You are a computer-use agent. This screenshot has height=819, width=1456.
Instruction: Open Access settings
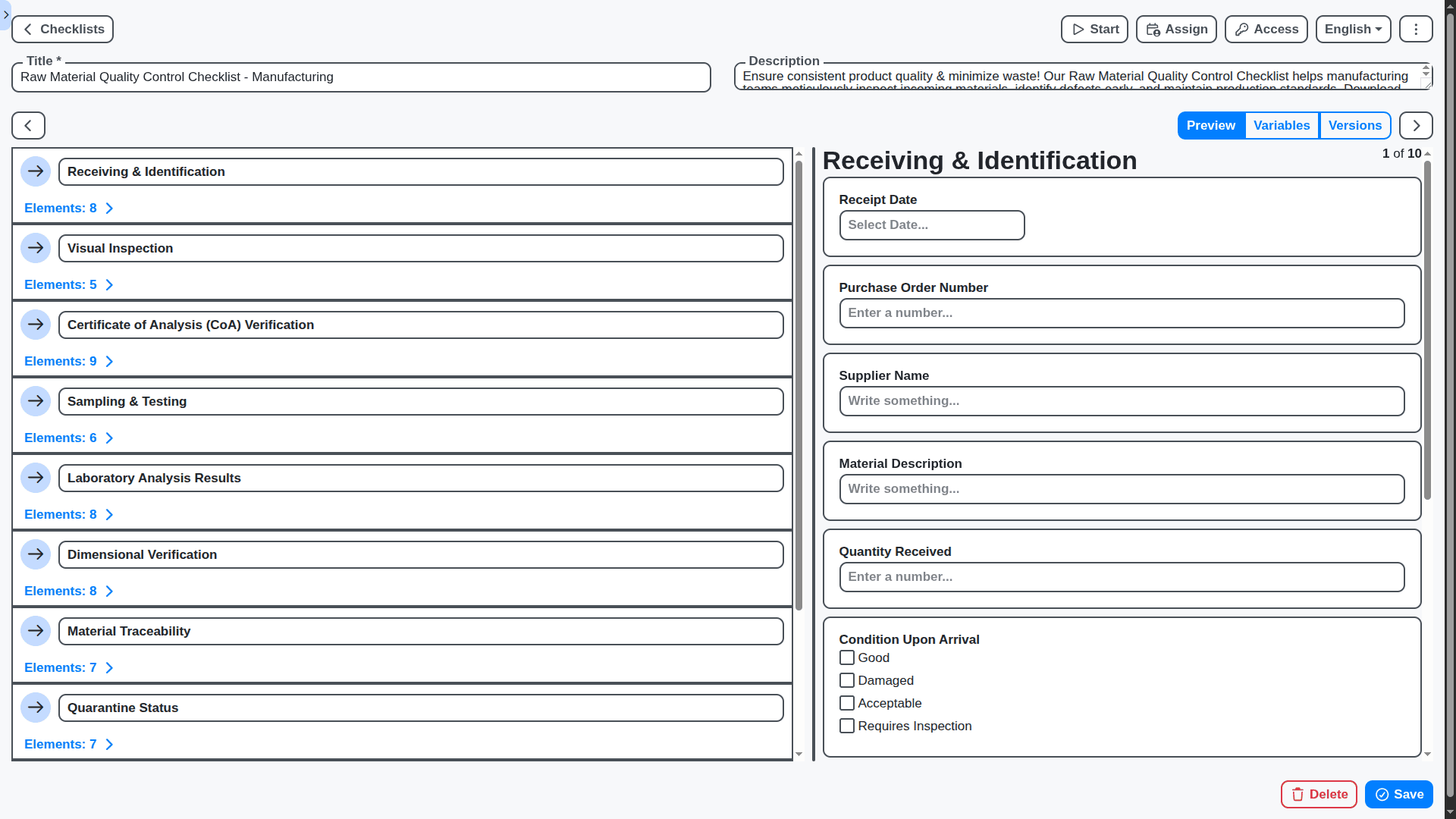coord(1265,29)
